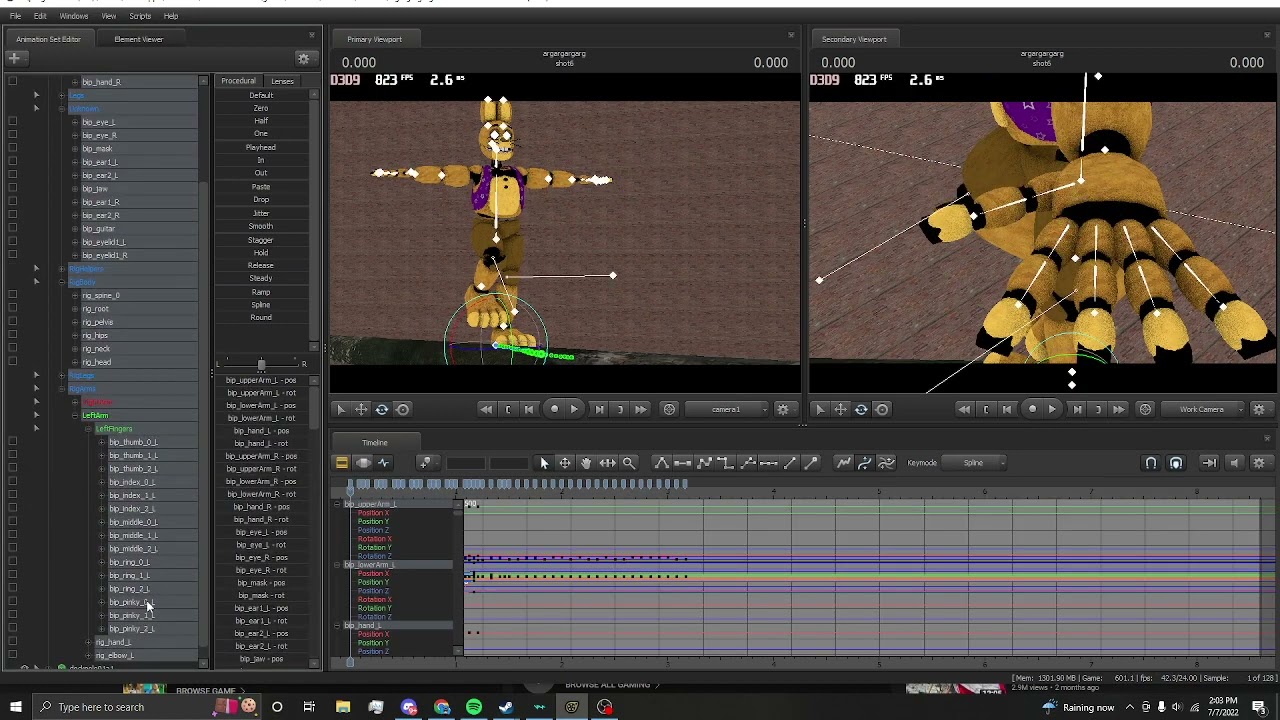
Task: Open the Windows menu
Action: (74, 16)
